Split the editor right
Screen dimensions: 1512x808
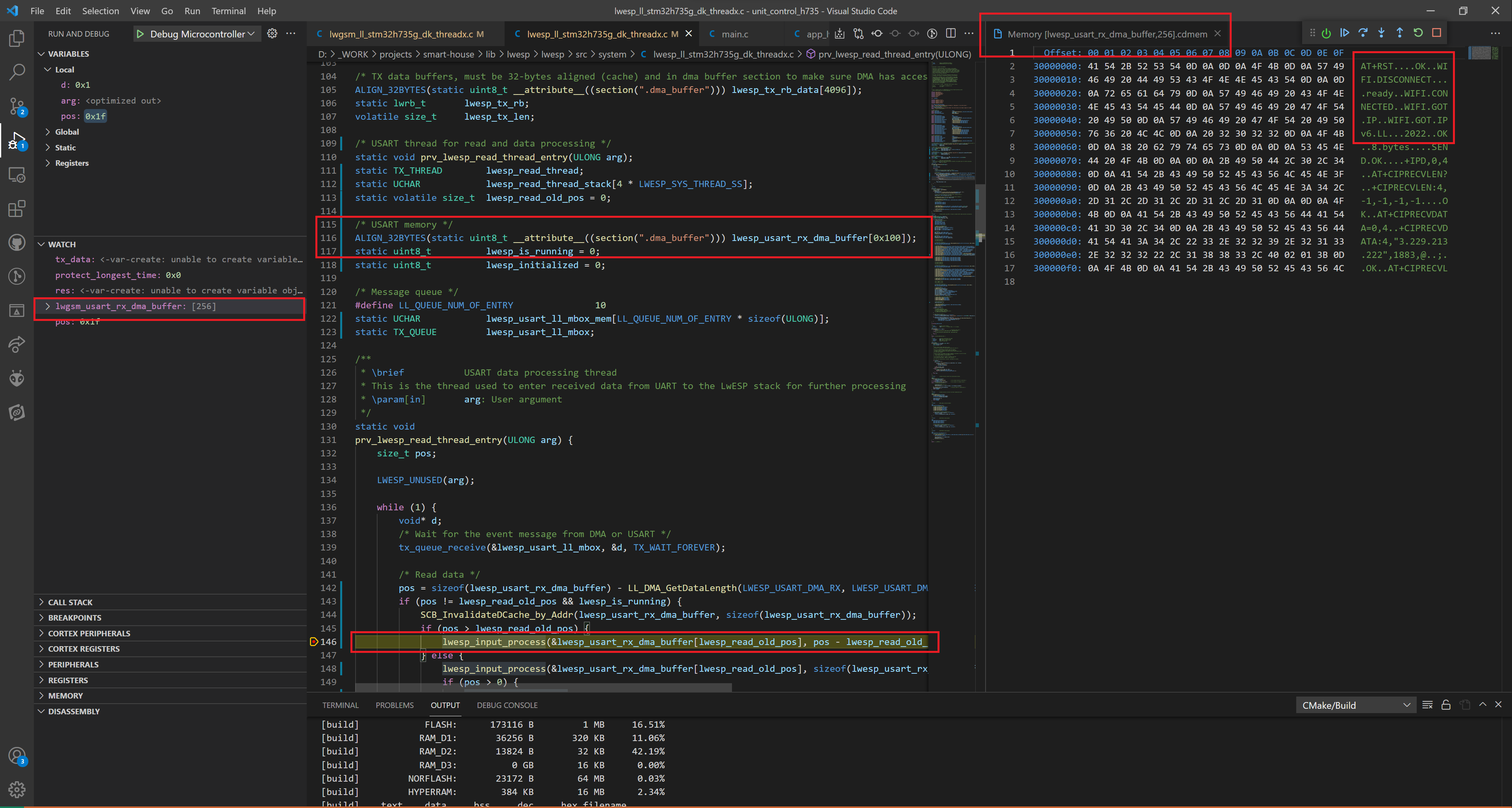(x=951, y=33)
